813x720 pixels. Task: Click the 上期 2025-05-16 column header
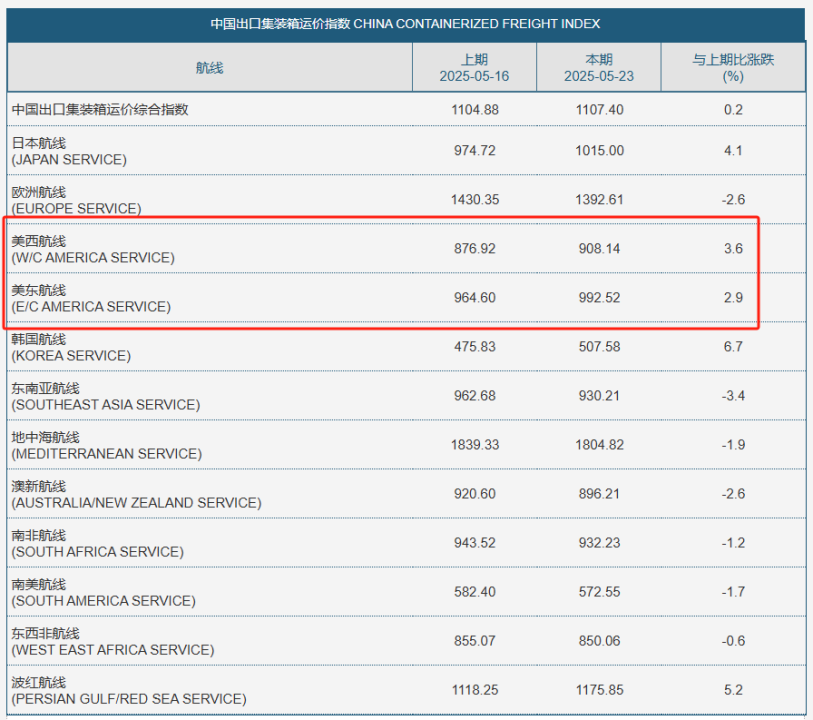point(474,68)
